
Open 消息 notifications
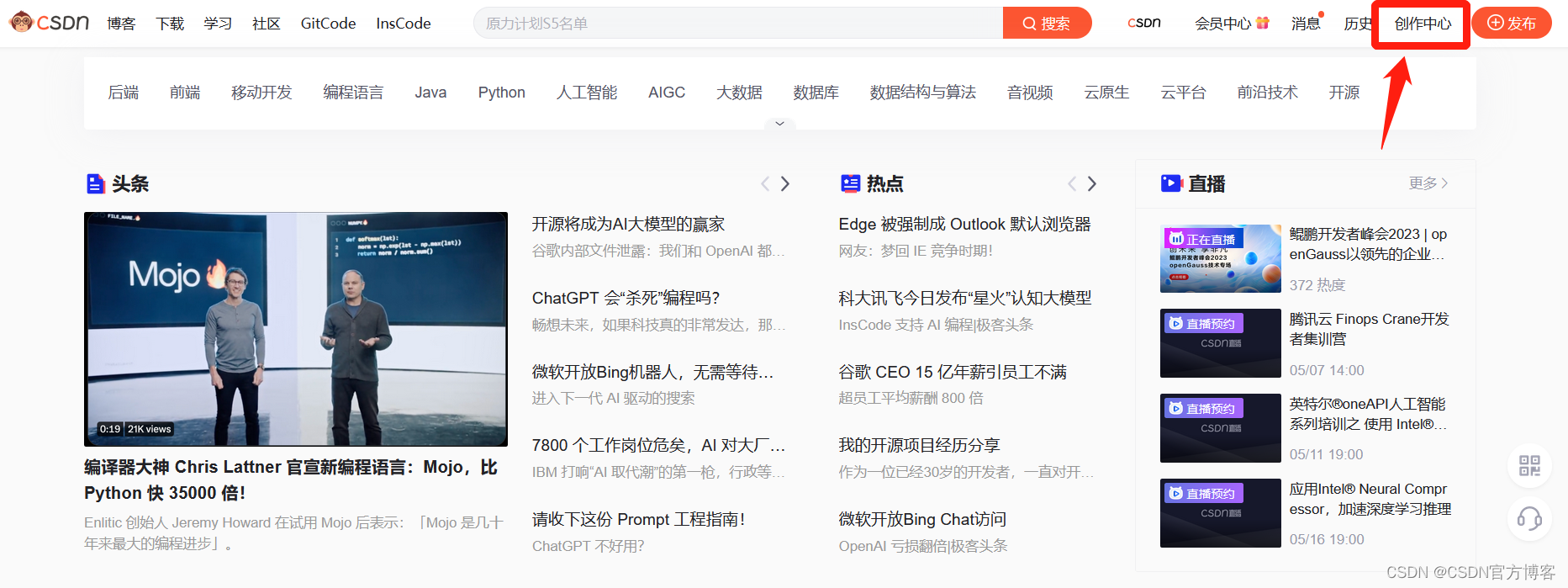pyautogui.click(x=1306, y=24)
